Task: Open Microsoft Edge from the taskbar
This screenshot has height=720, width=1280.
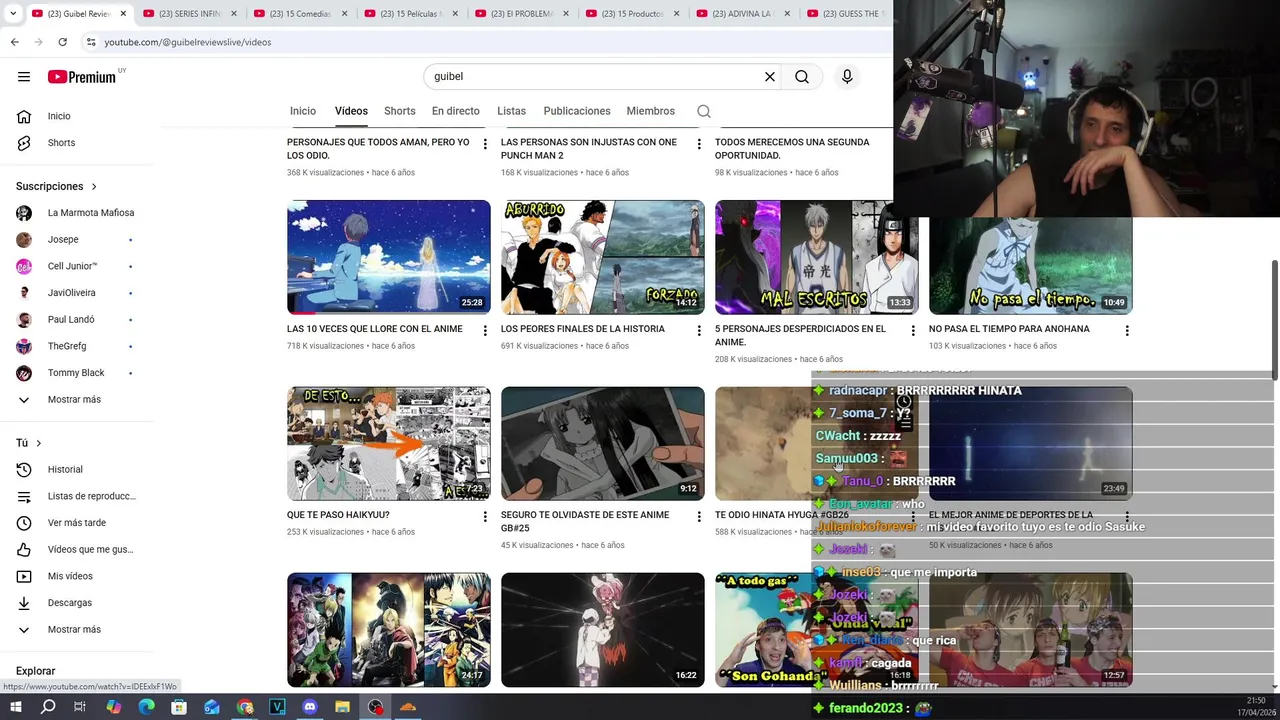Action: pyautogui.click(x=146, y=707)
